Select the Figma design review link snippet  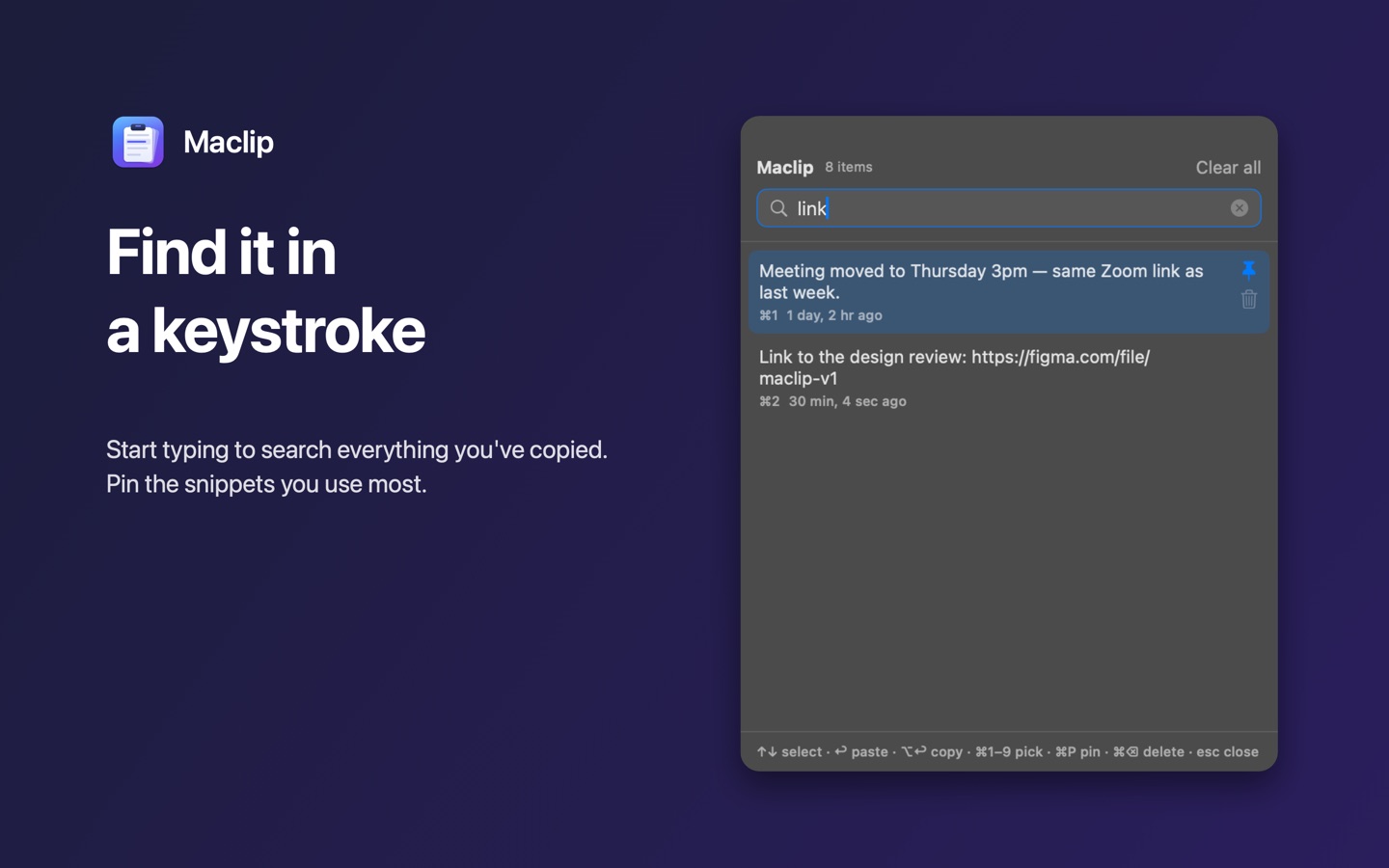pyautogui.click(x=1008, y=377)
